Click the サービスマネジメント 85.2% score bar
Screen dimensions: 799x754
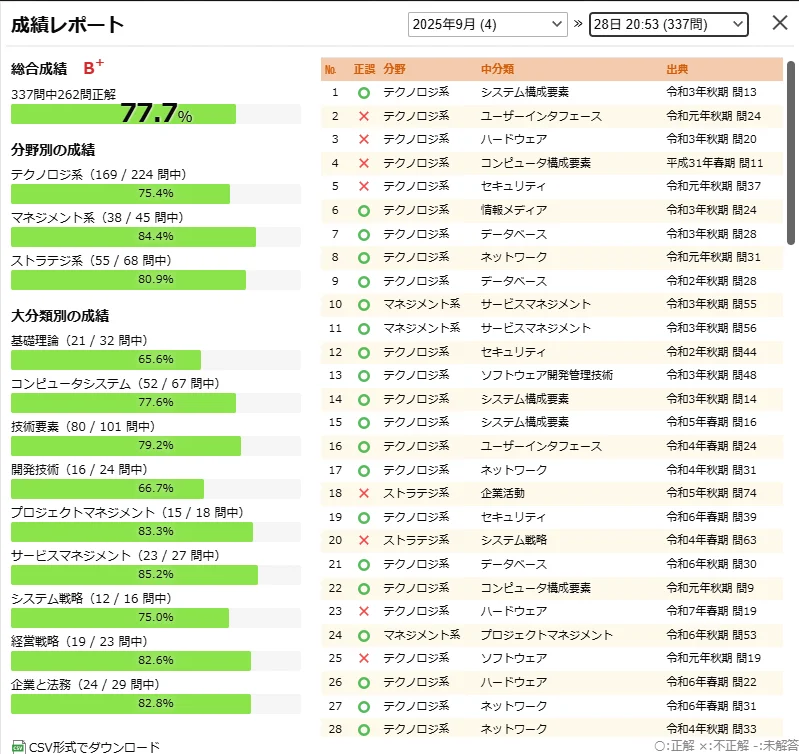156,575
